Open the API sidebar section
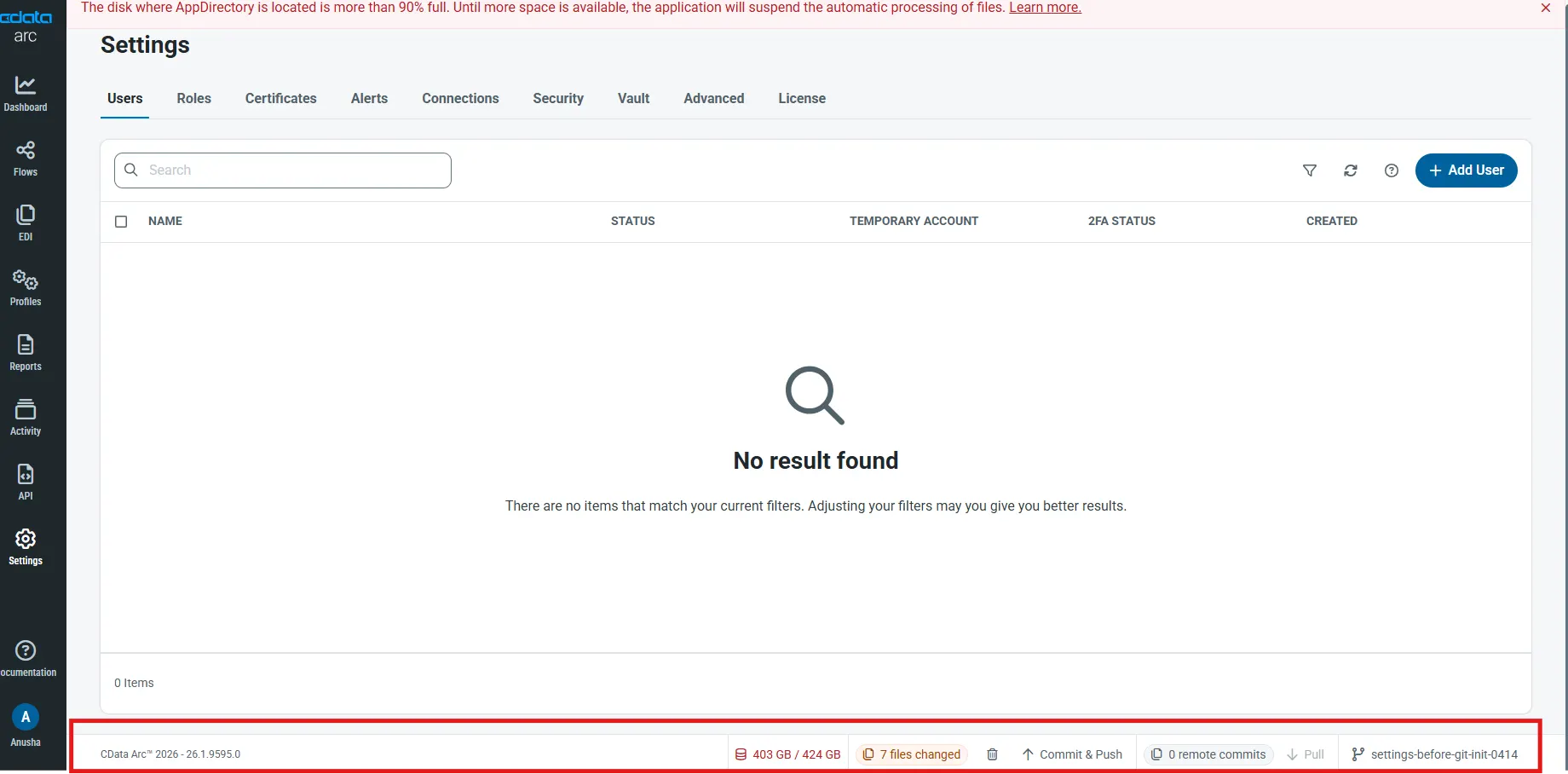The image size is (1568, 774). click(26, 482)
